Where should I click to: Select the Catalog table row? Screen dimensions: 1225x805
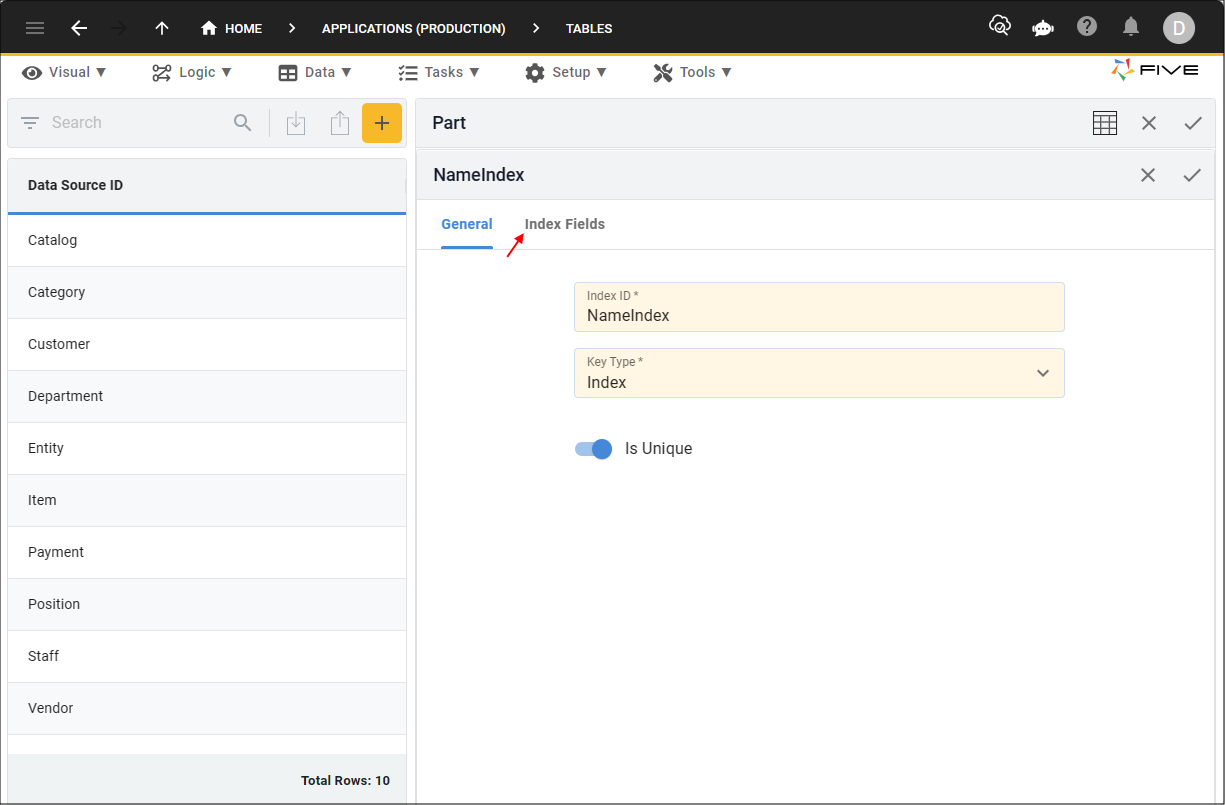207,240
